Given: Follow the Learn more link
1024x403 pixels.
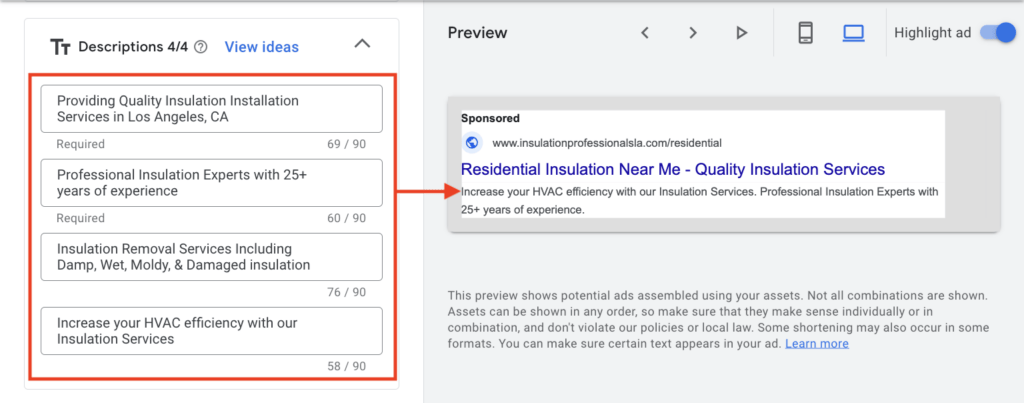Looking at the screenshot, I should [x=817, y=344].
